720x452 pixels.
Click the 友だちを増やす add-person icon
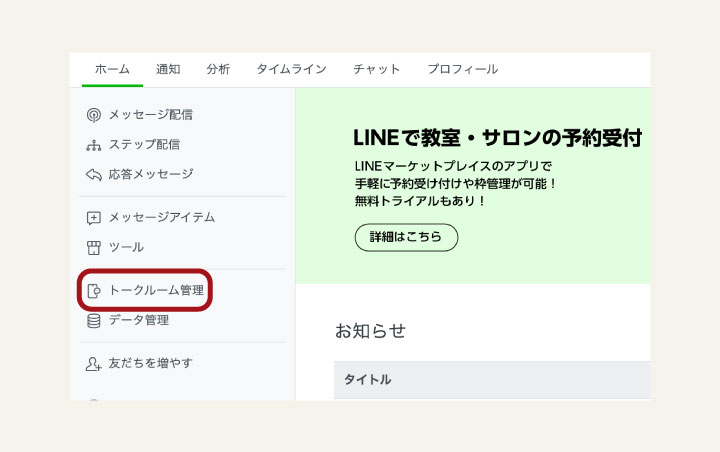click(x=93, y=364)
